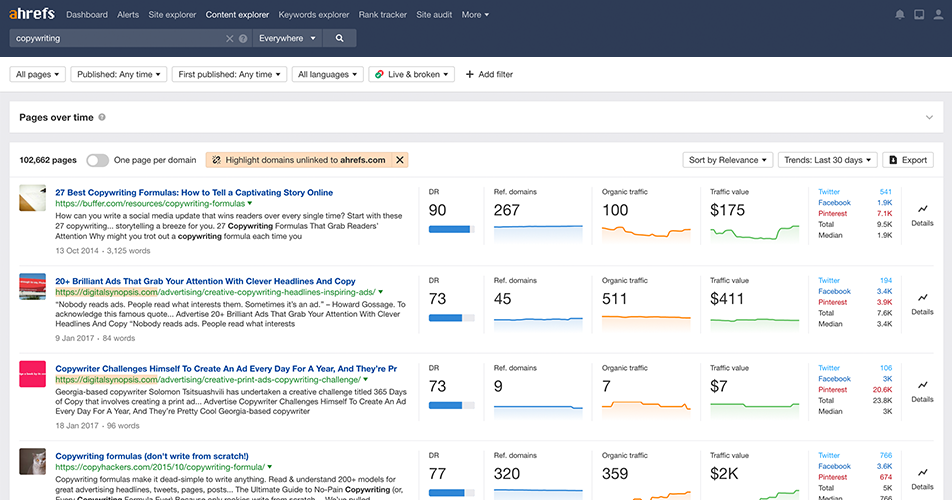The height and width of the screenshot is (500, 952).
Task: Open Details for the copyhackers.com result
Action: click(x=922, y=478)
